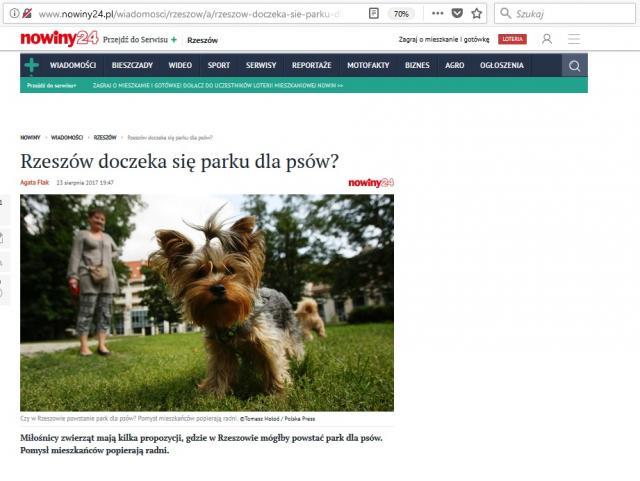
Task: Click the site search magnifier icon
Action: pyautogui.click(x=574, y=66)
